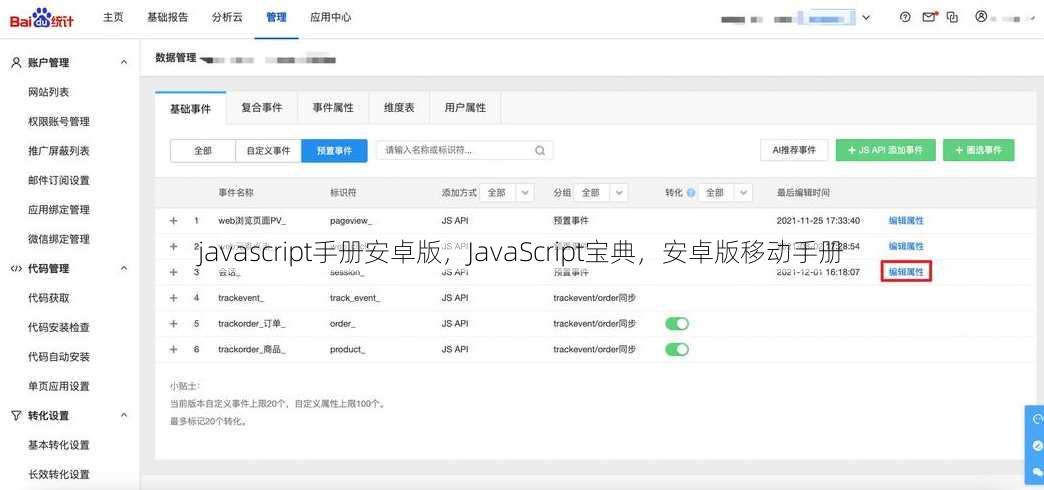Click the user avatar icon
Viewport: 1044px width, 490px height.
pos(981,17)
